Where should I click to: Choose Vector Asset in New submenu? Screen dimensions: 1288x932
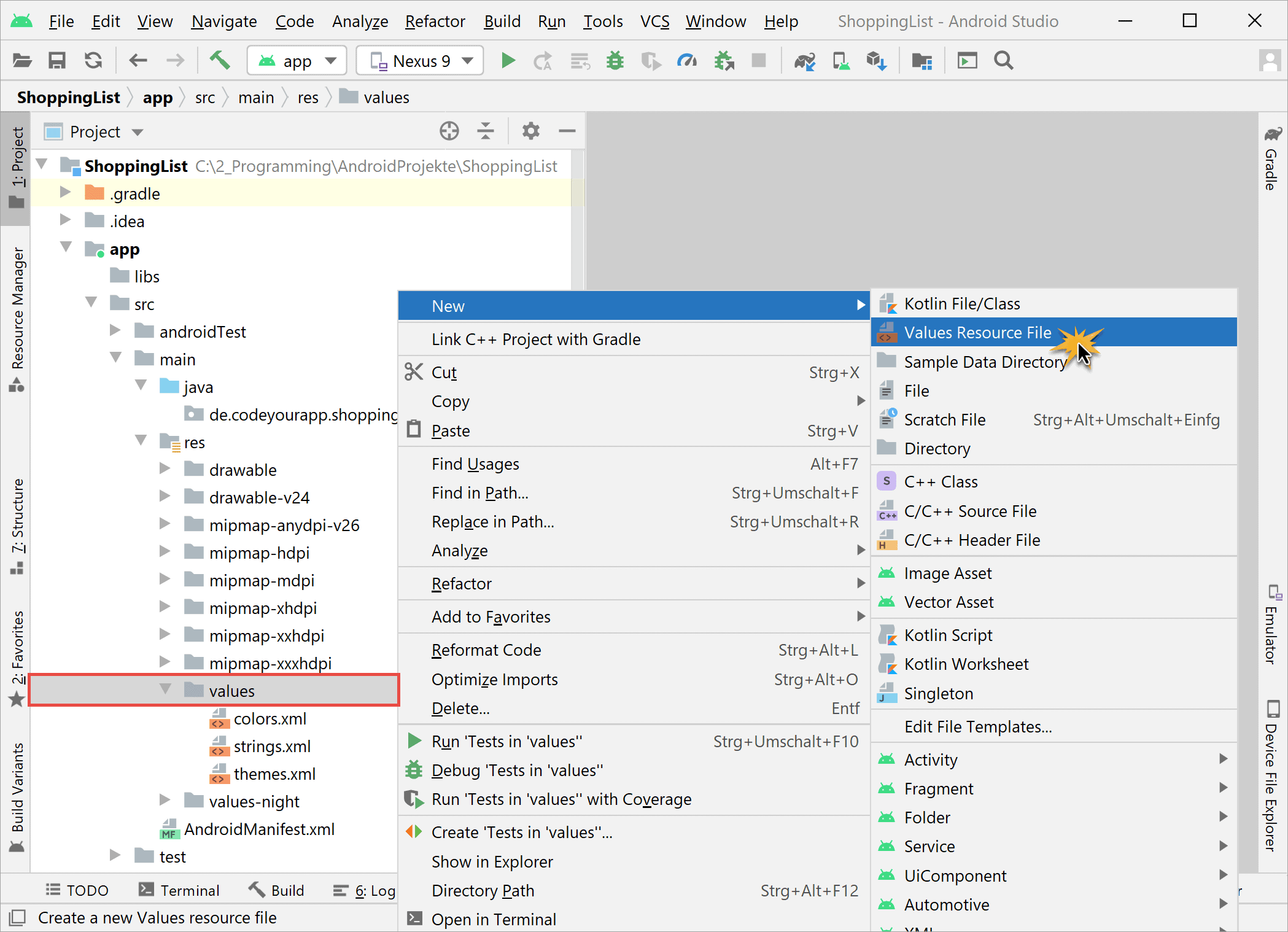coord(1053,602)
